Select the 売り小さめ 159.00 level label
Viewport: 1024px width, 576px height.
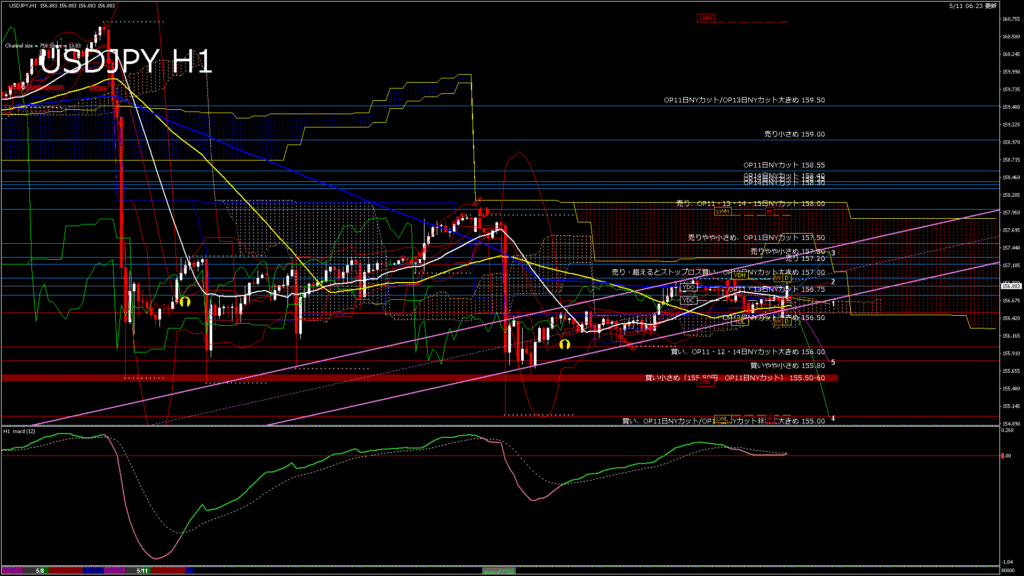click(795, 134)
